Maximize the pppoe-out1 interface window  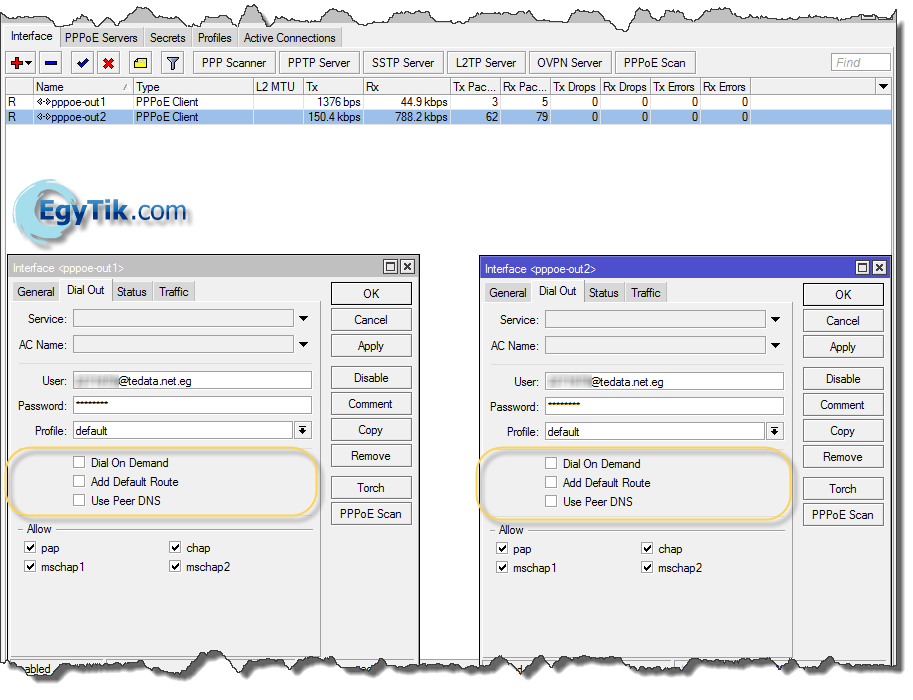pos(390,267)
